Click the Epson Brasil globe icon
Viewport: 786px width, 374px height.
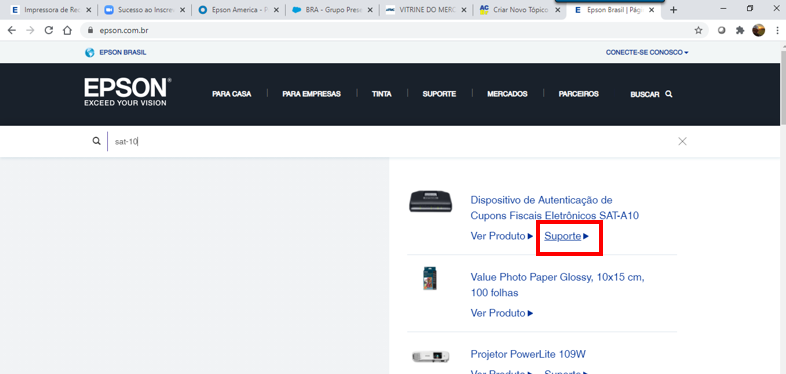(x=90, y=52)
